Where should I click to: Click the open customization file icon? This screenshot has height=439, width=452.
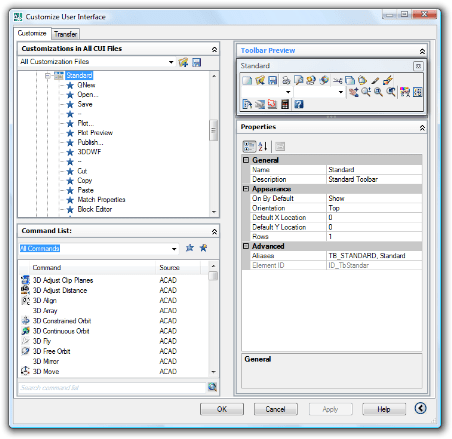point(183,62)
